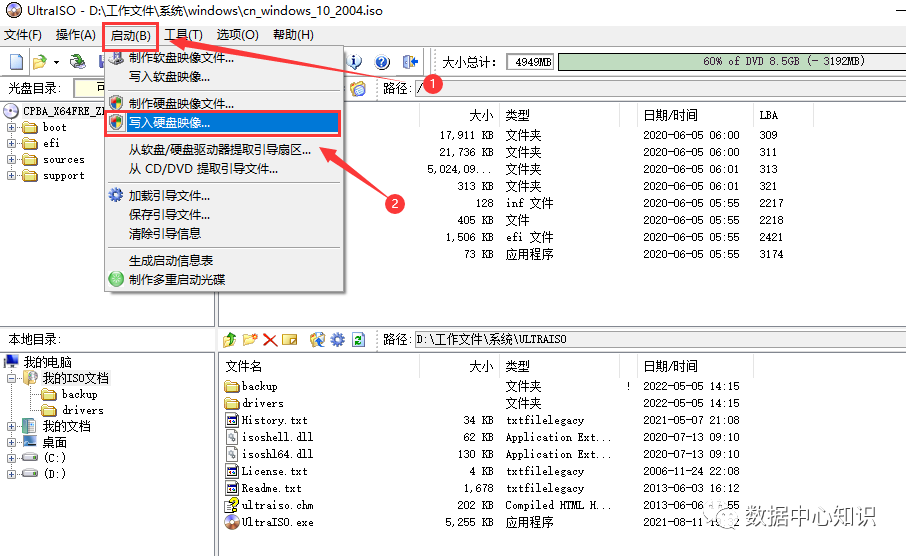906x556 pixels.
Task: Click the 我的电脑 computer icon
Action: coord(11,362)
